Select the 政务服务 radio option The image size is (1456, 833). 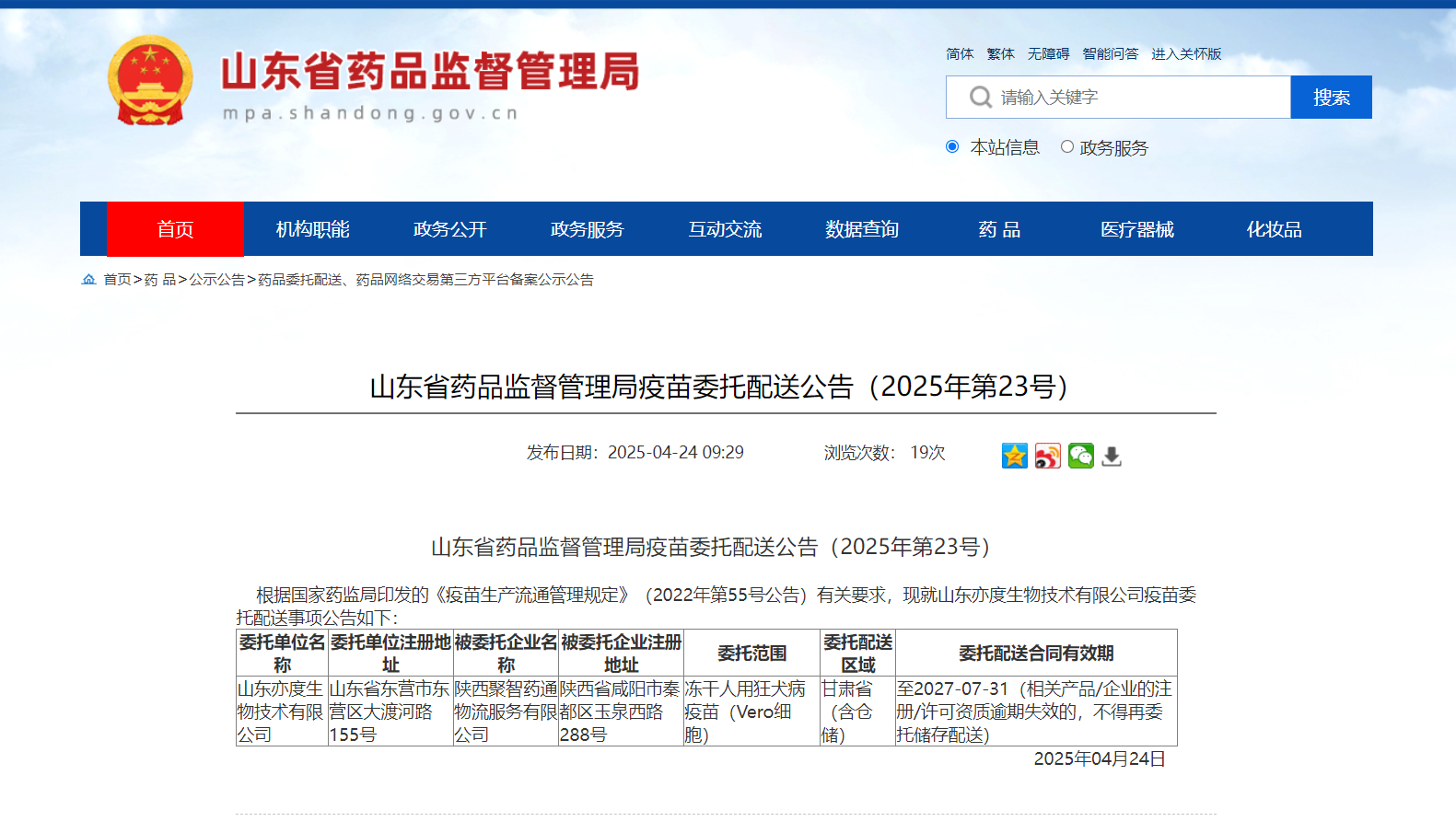click(1067, 147)
